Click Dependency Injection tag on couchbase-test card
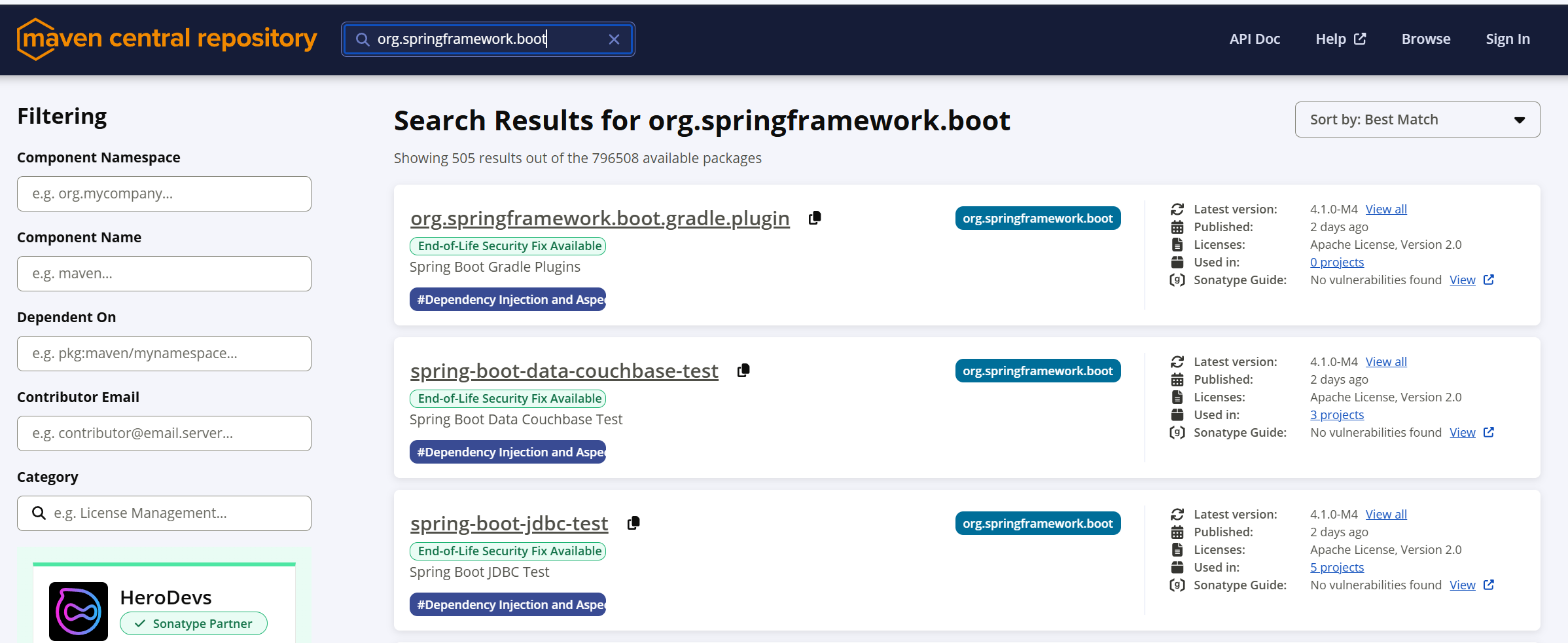This screenshot has width=1568, height=643. pos(508,452)
